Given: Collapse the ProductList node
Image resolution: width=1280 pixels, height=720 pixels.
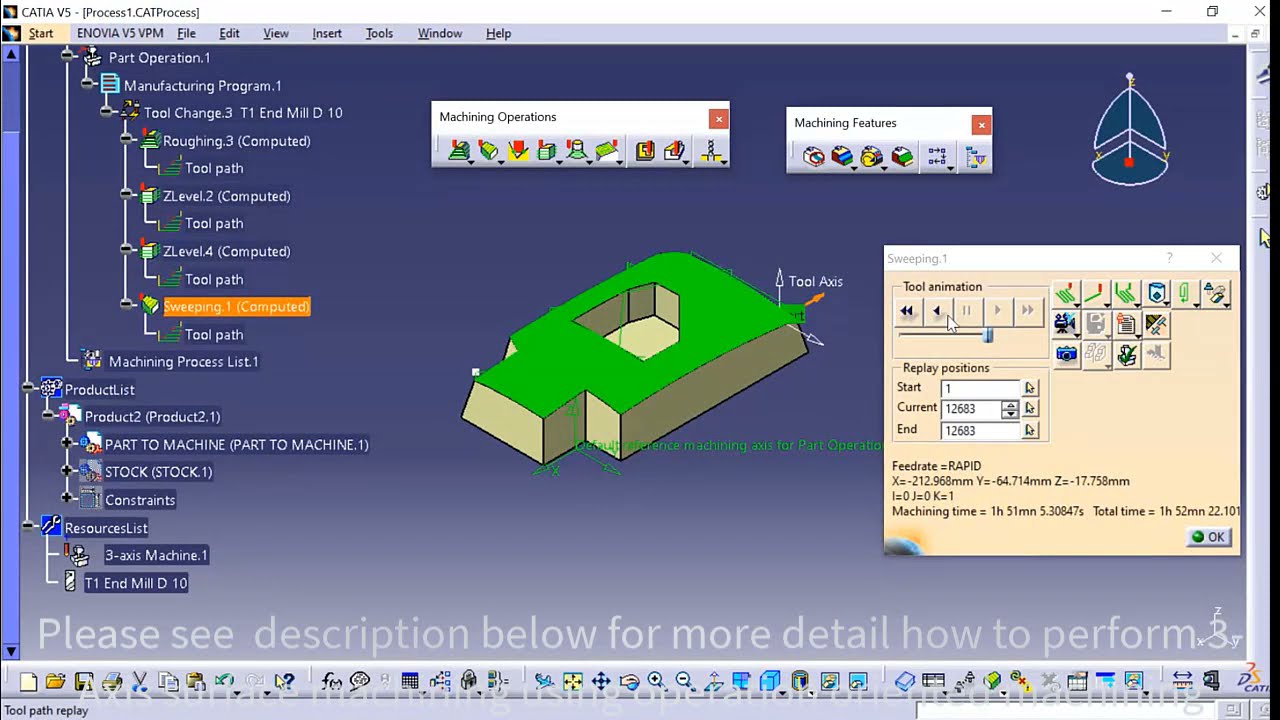Looking at the screenshot, I should 28,389.
